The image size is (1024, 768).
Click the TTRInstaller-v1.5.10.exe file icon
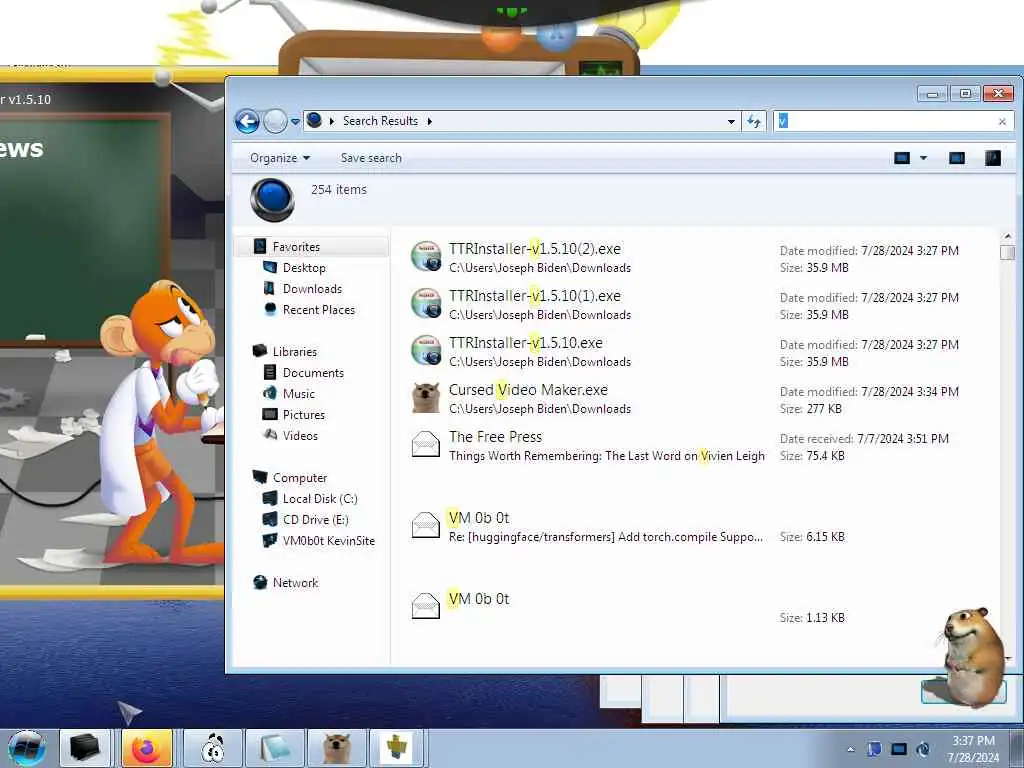(426, 350)
